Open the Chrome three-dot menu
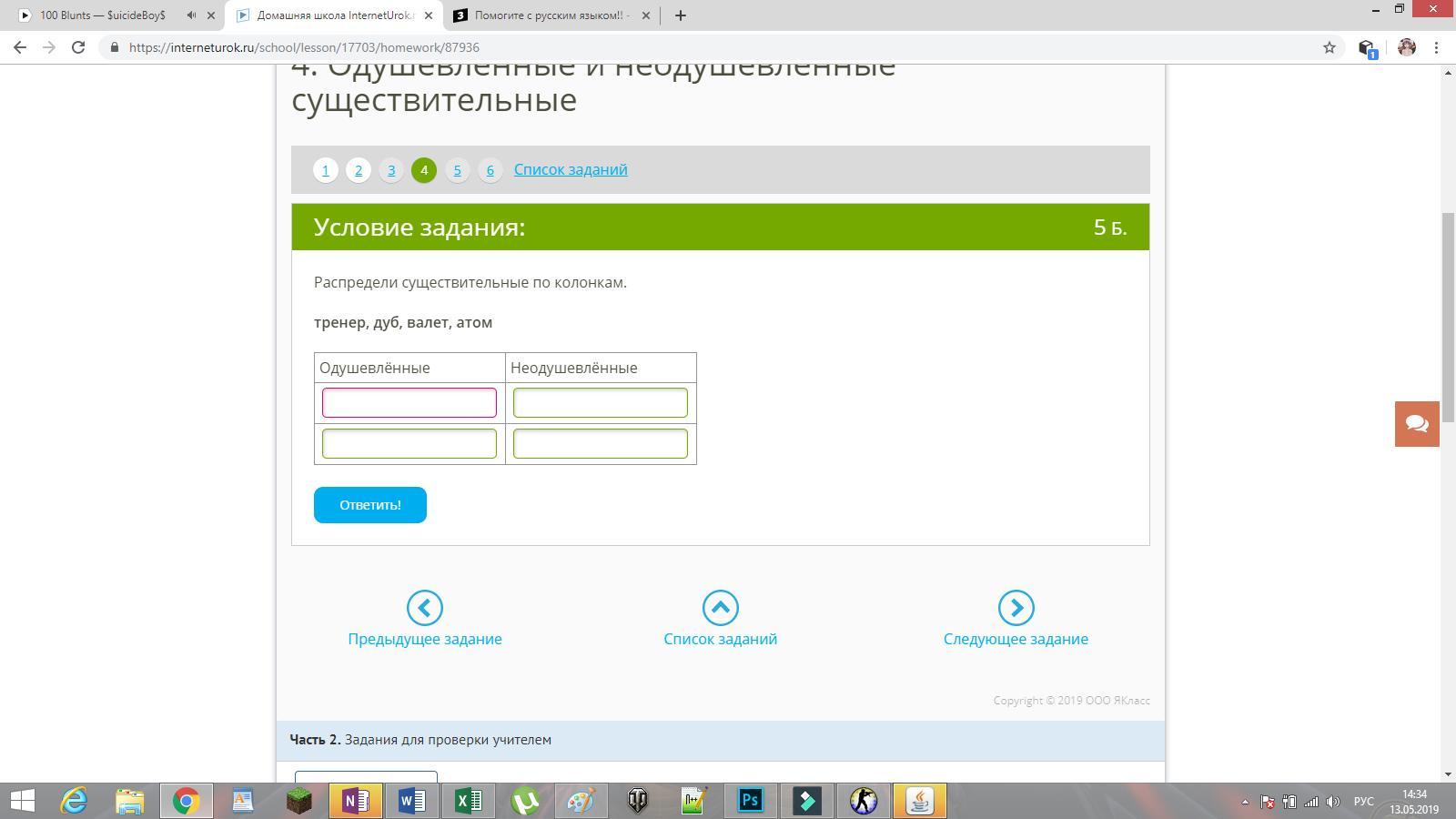The image size is (1456, 819). coord(1437,47)
